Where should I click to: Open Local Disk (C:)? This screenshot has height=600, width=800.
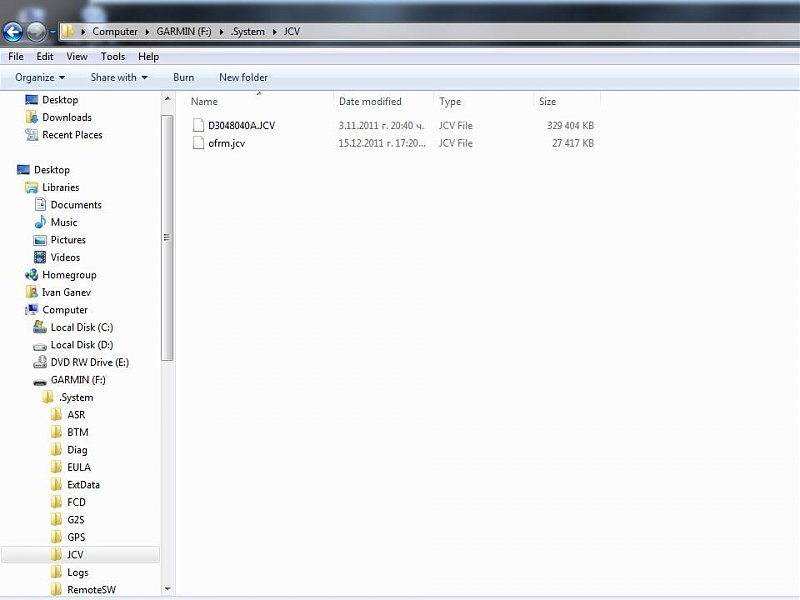[x=82, y=328]
